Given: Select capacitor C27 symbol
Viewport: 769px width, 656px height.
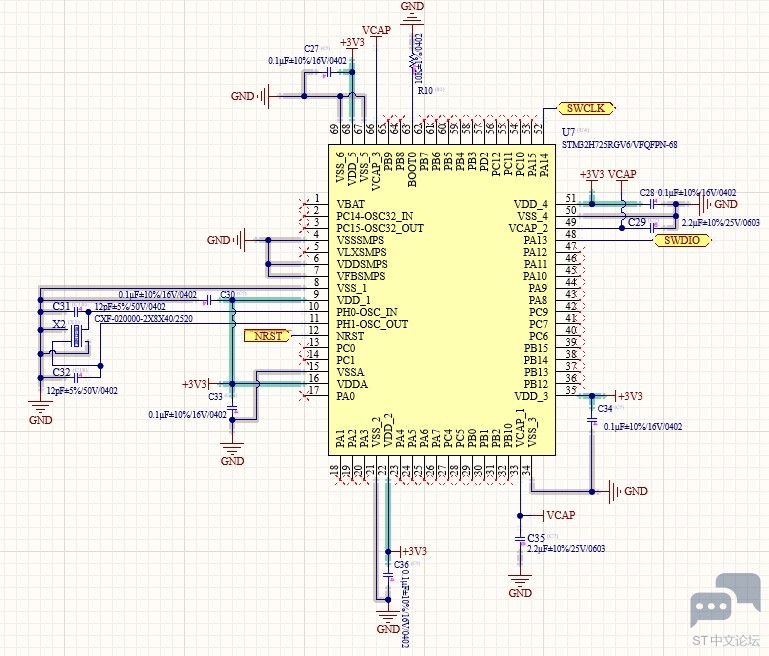Looking at the screenshot, I should (x=329, y=72).
